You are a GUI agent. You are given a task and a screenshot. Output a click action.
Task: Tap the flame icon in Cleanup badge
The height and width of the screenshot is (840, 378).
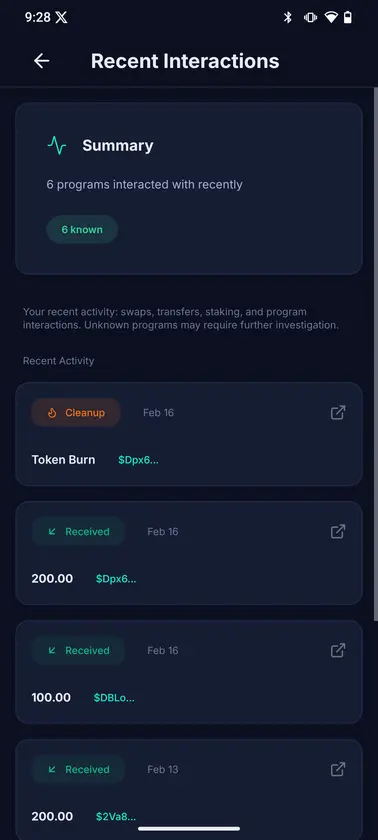[52, 412]
